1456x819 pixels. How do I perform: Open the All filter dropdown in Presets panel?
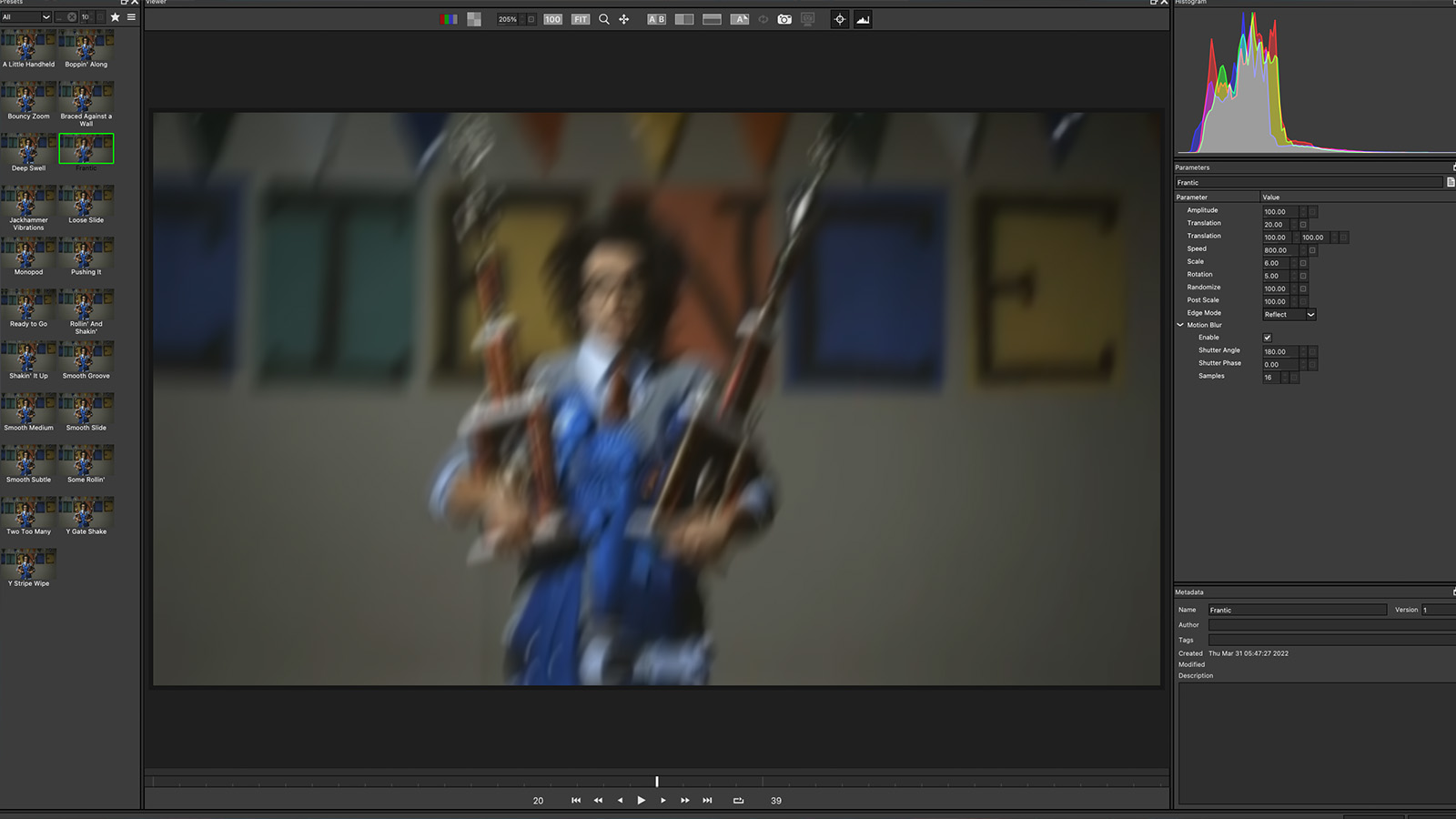[25, 16]
